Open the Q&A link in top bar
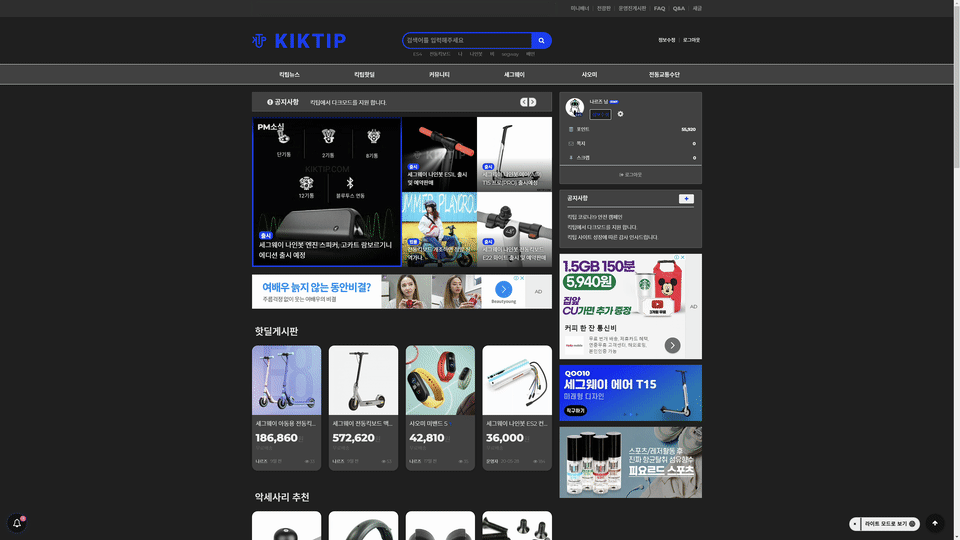 [679, 9]
